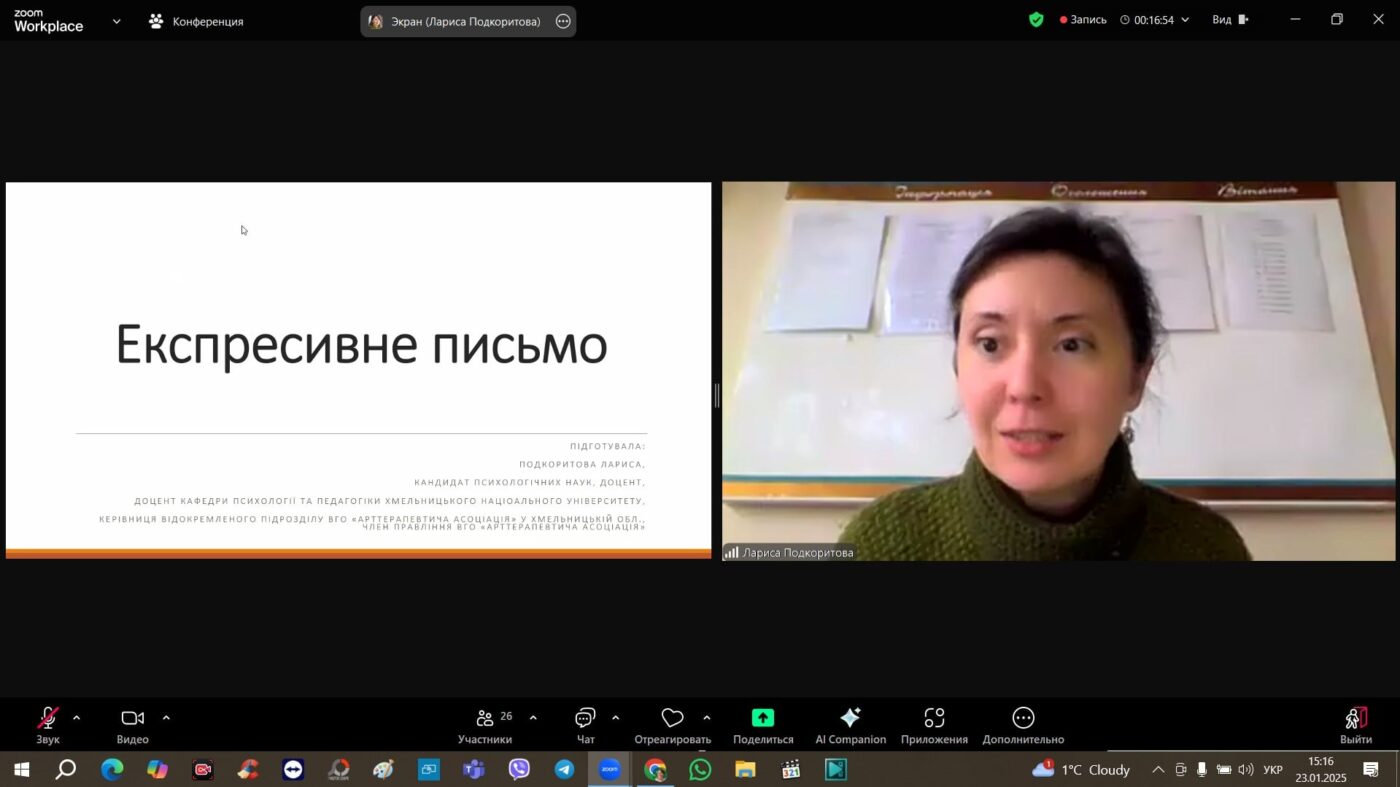Screen dimensions: 1400x787
Task: Expand video options arrow next to Видео
Action: click(x=166, y=718)
